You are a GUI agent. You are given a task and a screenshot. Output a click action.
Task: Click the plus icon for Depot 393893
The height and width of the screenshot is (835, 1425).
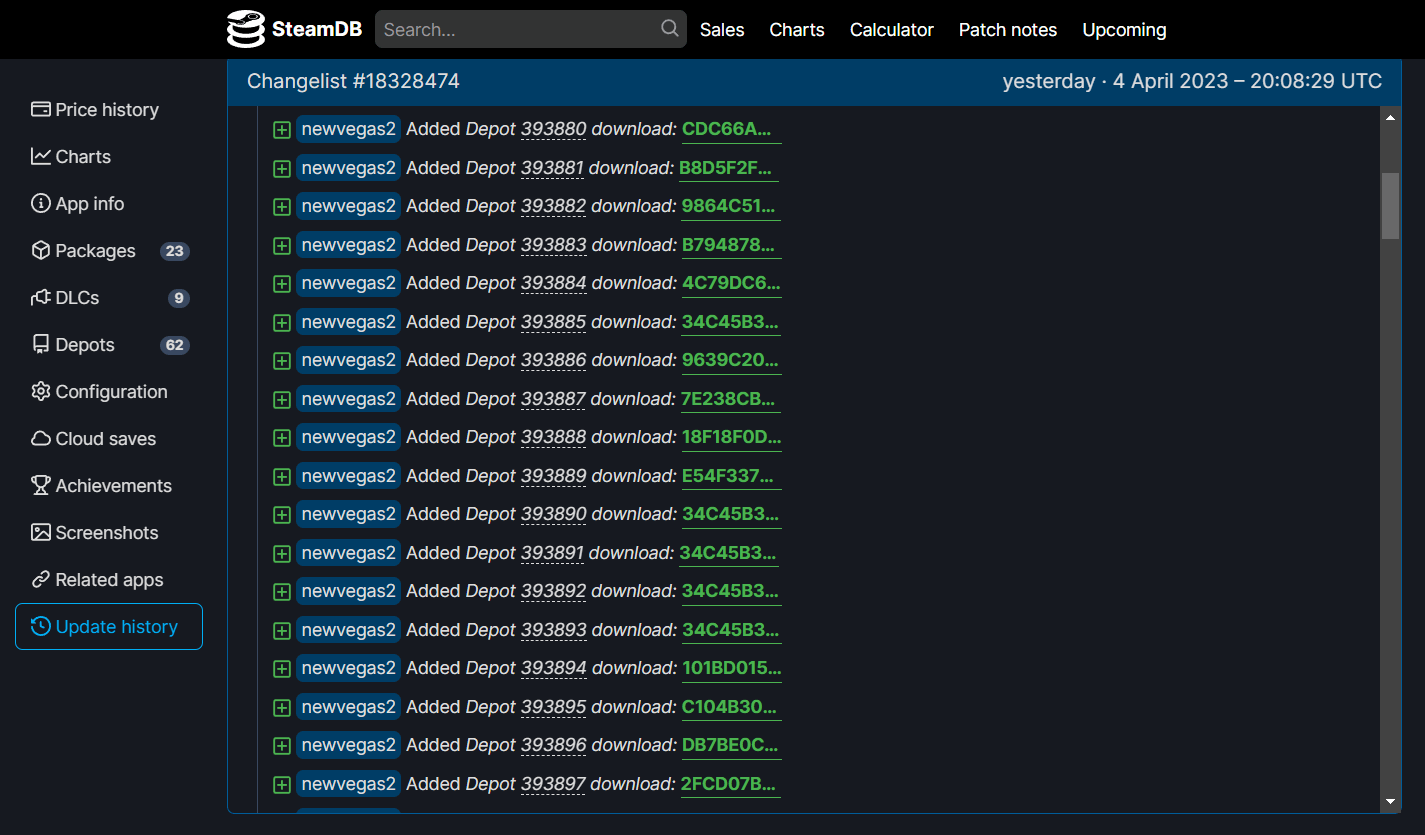[282, 630]
